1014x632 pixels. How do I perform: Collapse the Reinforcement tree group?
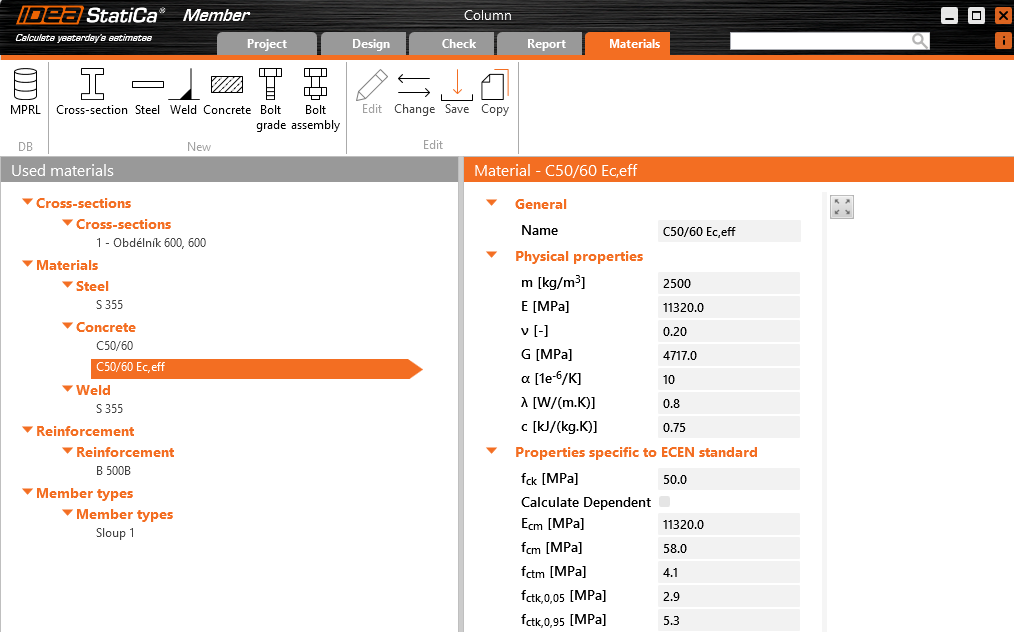tap(28, 431)
